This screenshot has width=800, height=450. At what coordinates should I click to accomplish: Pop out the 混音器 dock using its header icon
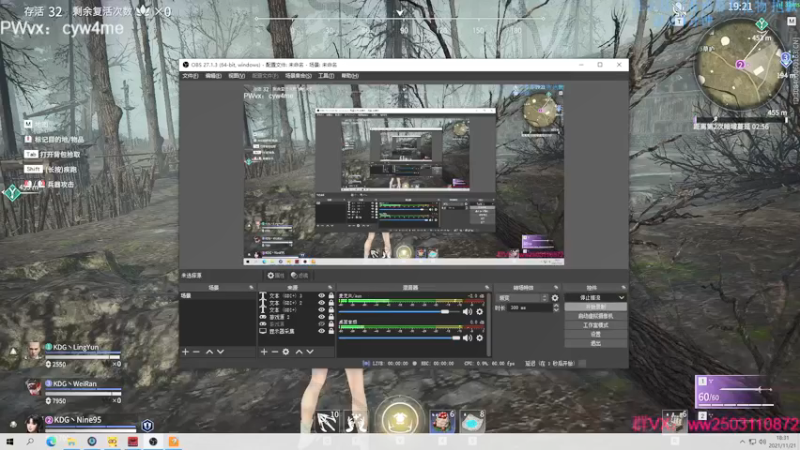[487, 288]
